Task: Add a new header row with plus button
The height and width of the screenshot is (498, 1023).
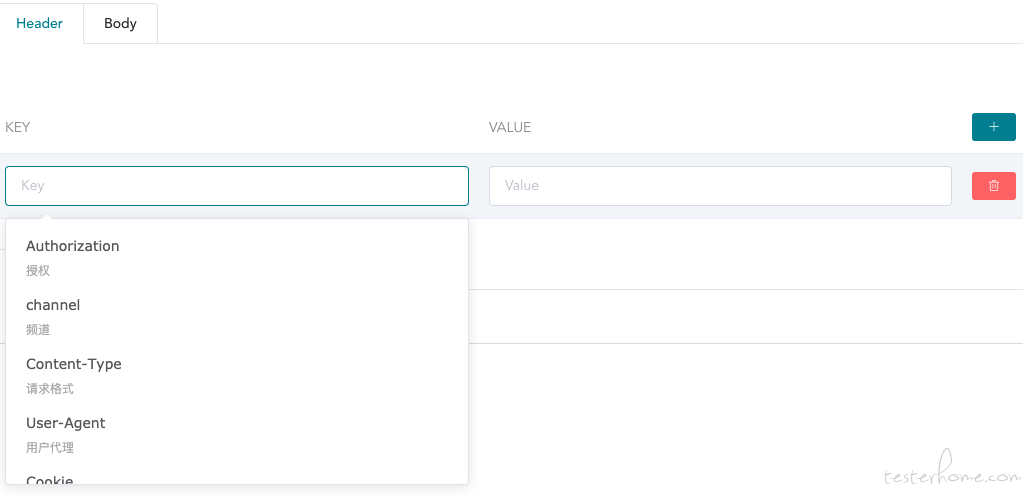Action: point(994,127)
